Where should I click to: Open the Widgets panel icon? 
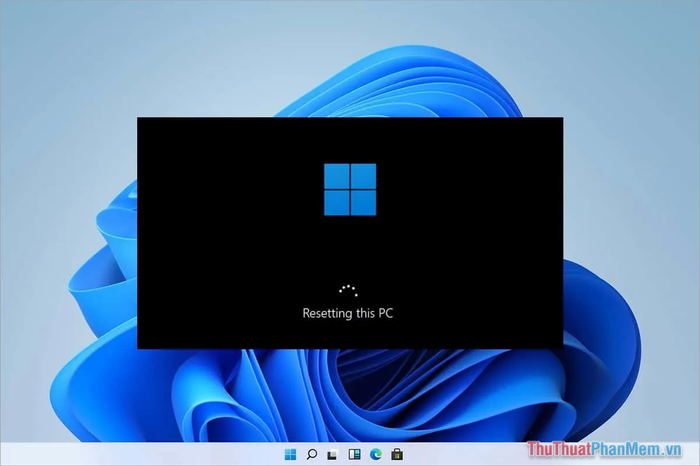(x=354, y=454)
